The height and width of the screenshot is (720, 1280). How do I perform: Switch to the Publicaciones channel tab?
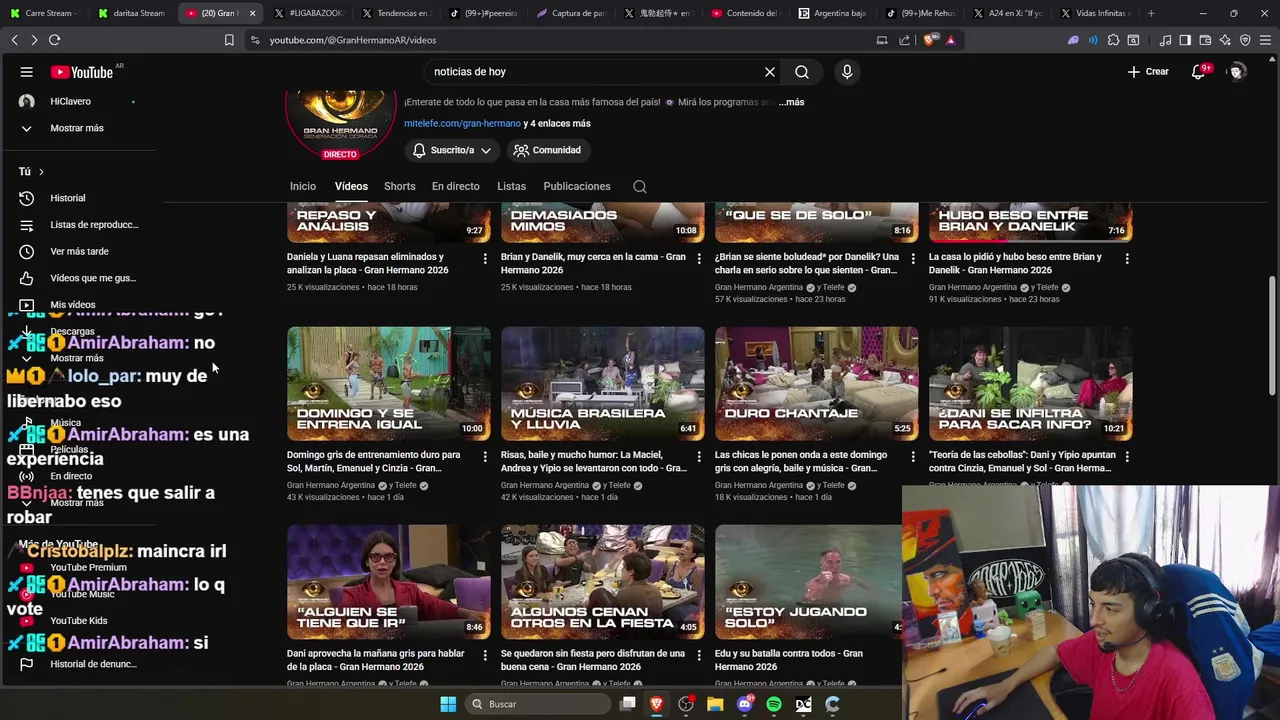[577, 186]
